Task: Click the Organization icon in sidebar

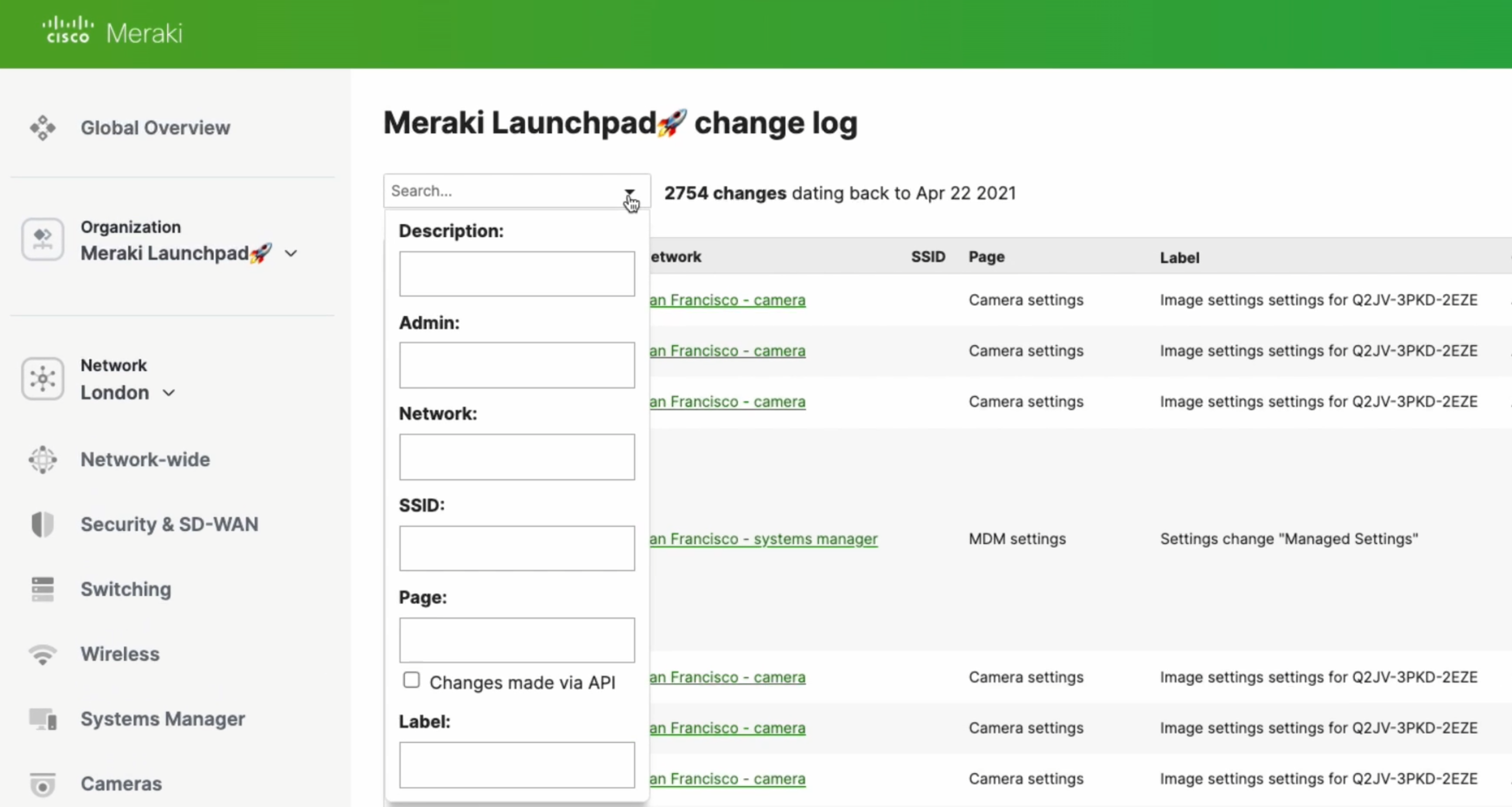Action: click(x=42, y=239)
